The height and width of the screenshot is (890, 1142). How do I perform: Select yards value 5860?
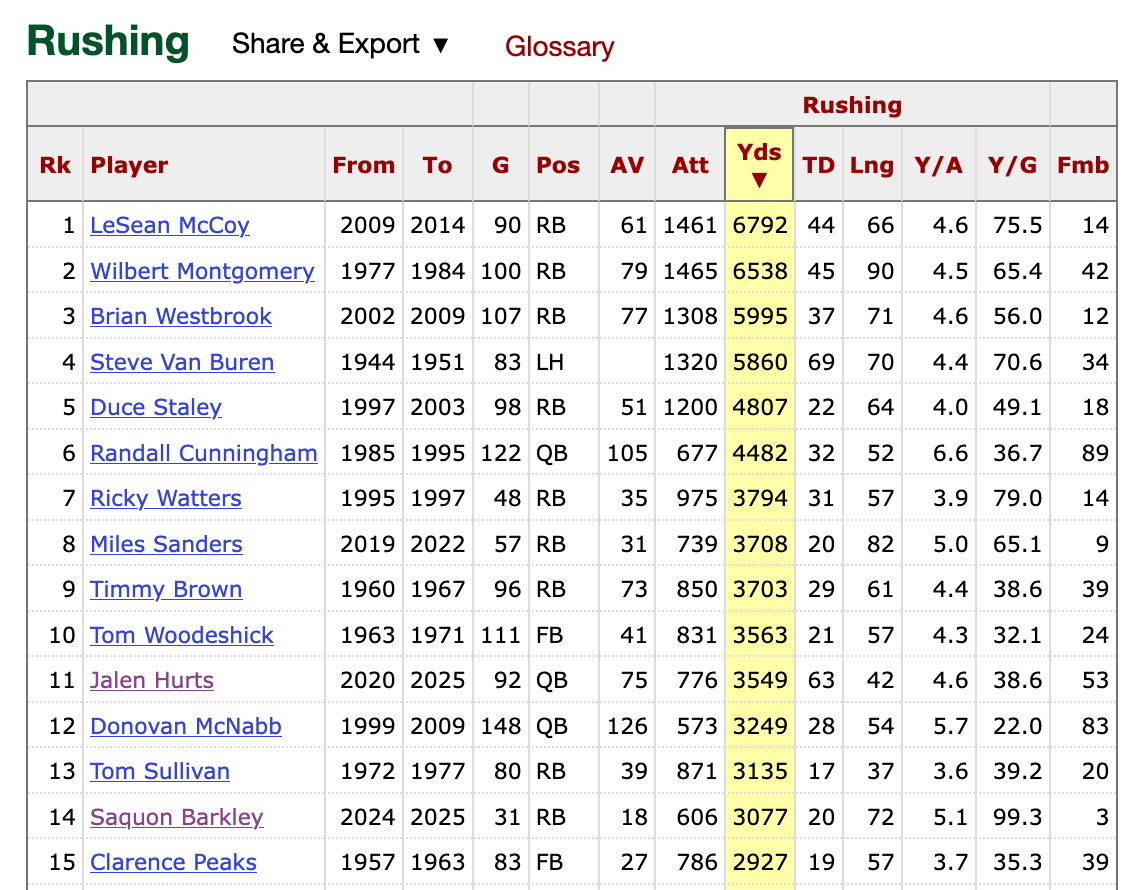click(760, 362)
